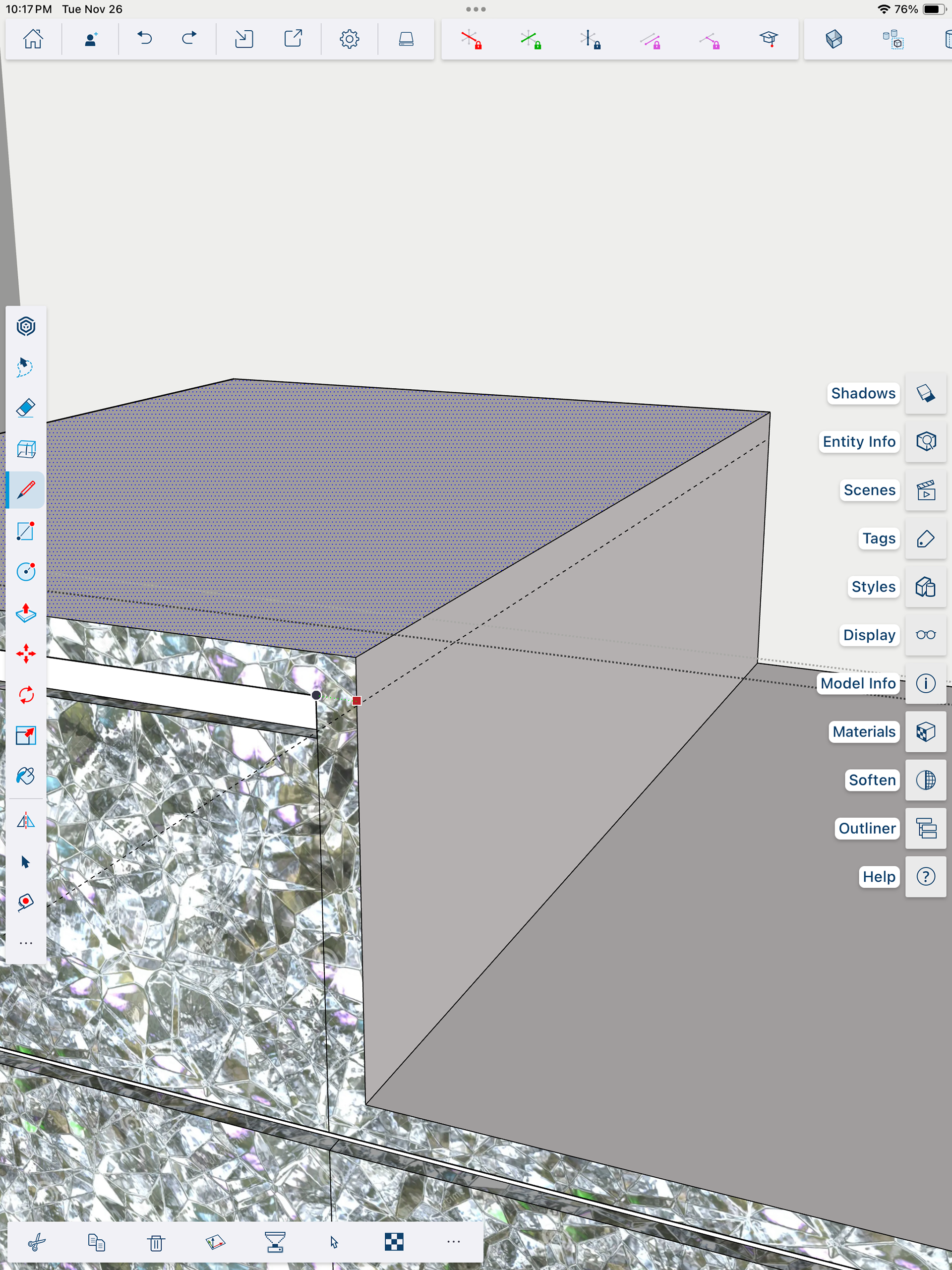Select the Push/Pull tool
The width and height of the screenshot is (952, 1270).
point(26,613)
